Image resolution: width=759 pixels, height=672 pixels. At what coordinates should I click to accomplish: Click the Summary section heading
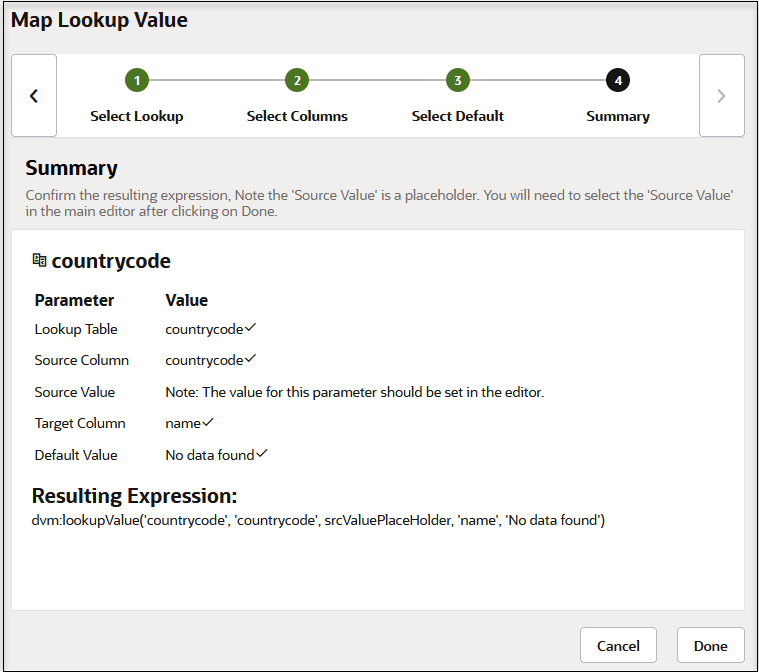pos(72,168)
